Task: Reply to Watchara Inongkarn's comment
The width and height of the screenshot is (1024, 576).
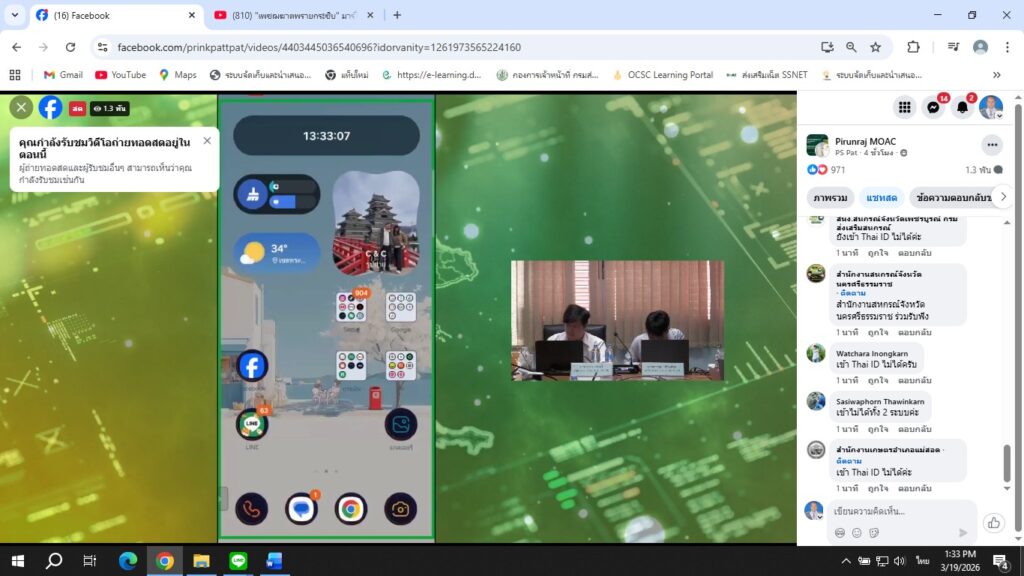Action: pos(914,380)
